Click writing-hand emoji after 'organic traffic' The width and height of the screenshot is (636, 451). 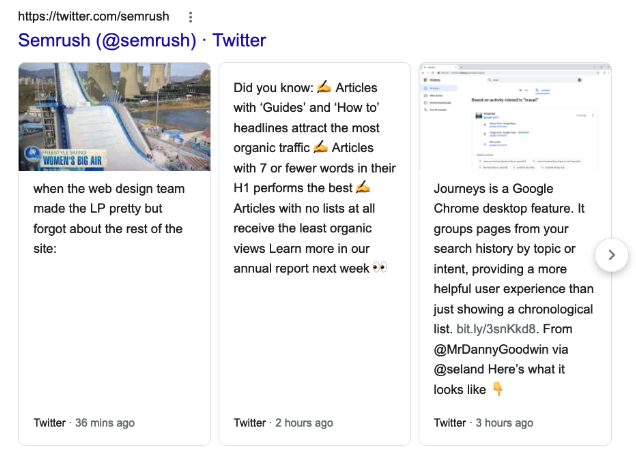[x=320, y=147]
